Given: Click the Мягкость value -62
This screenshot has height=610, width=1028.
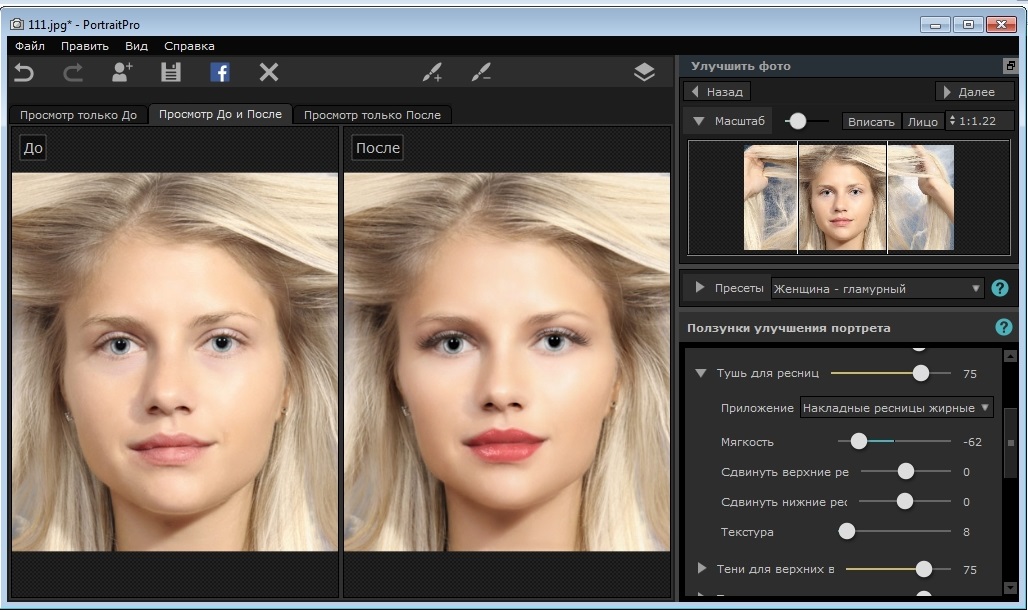Looking at the screenshot, I should tap(972, 442).
